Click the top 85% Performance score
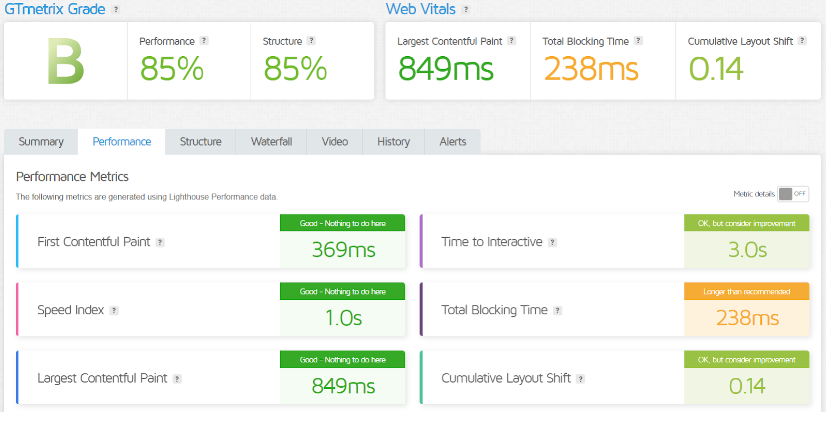Screen dimensions: 831x428 coord(172,69)
